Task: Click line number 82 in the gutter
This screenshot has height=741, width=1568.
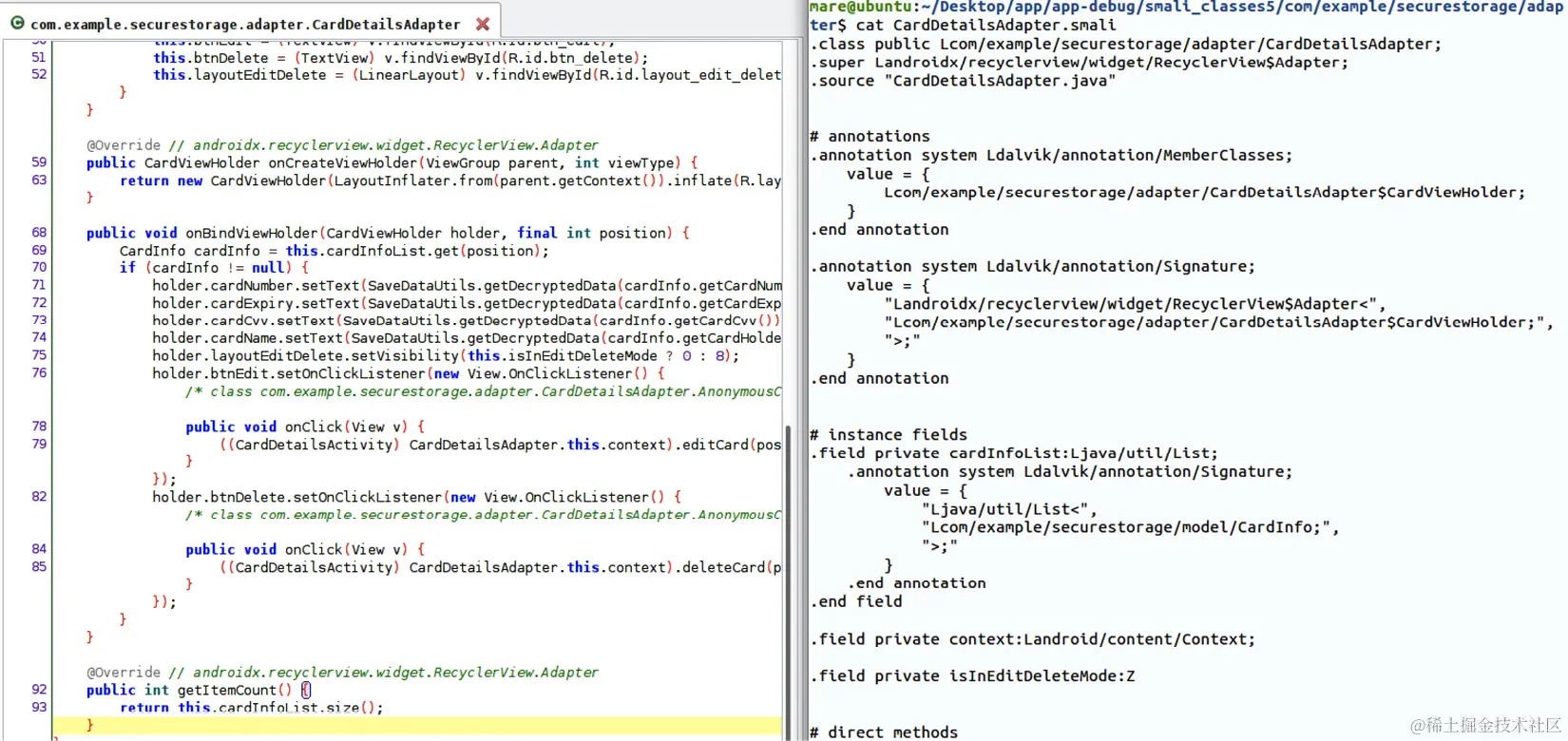Action: (38, 497)
